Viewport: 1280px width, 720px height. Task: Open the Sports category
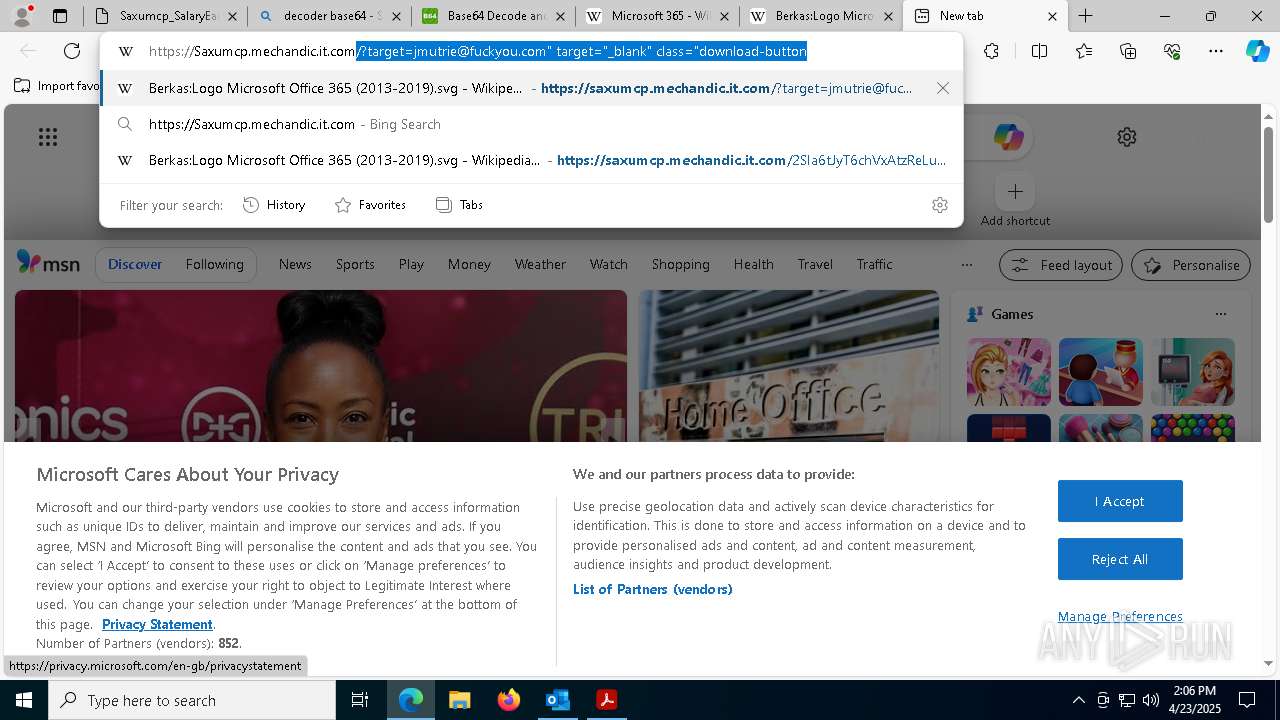(x=355, y=264)
